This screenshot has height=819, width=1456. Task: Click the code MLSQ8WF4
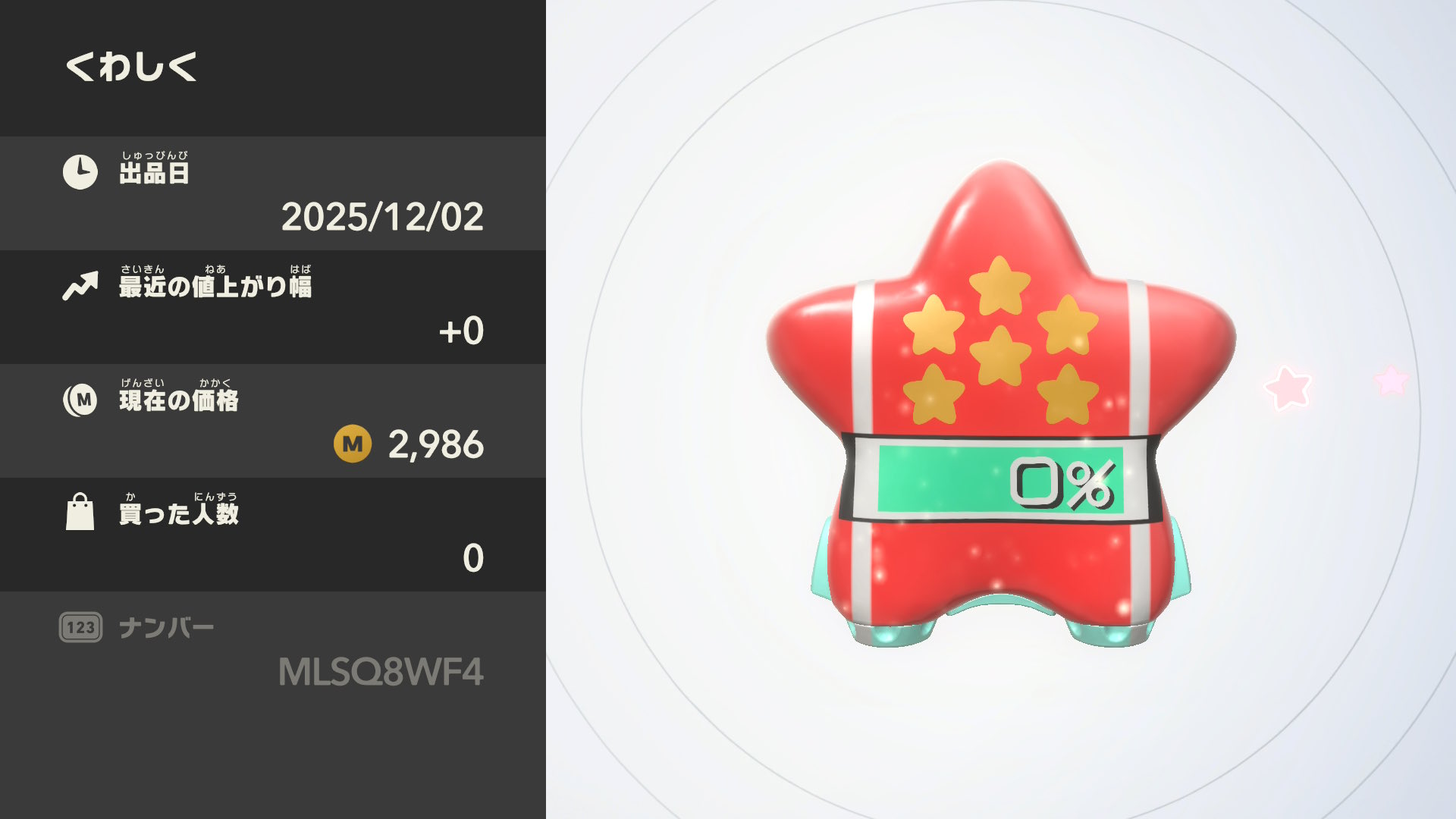381,672
